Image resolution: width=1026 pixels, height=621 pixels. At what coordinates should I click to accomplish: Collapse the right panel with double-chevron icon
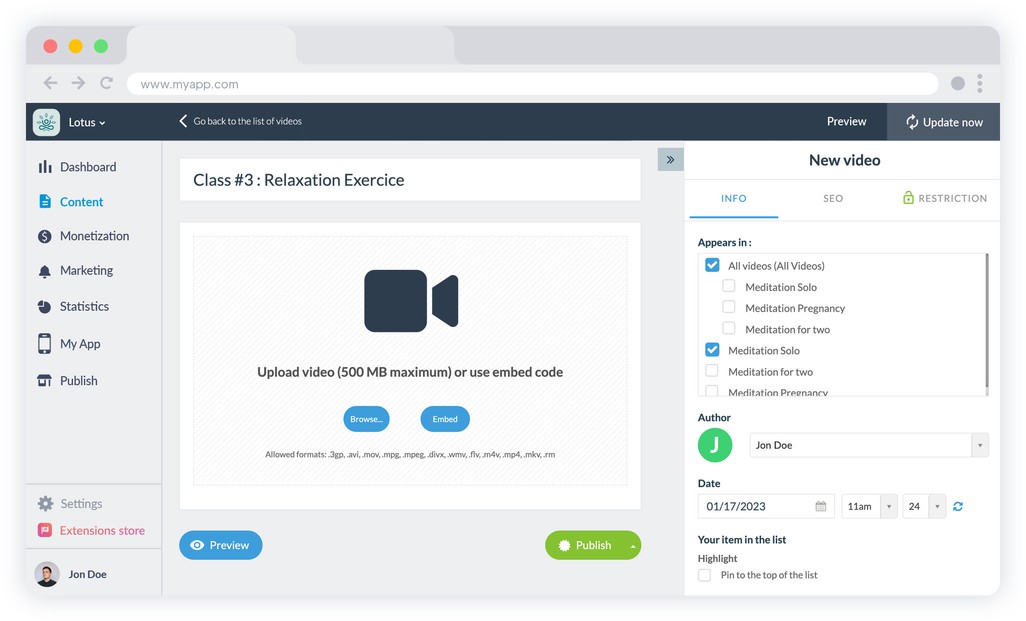670,160
